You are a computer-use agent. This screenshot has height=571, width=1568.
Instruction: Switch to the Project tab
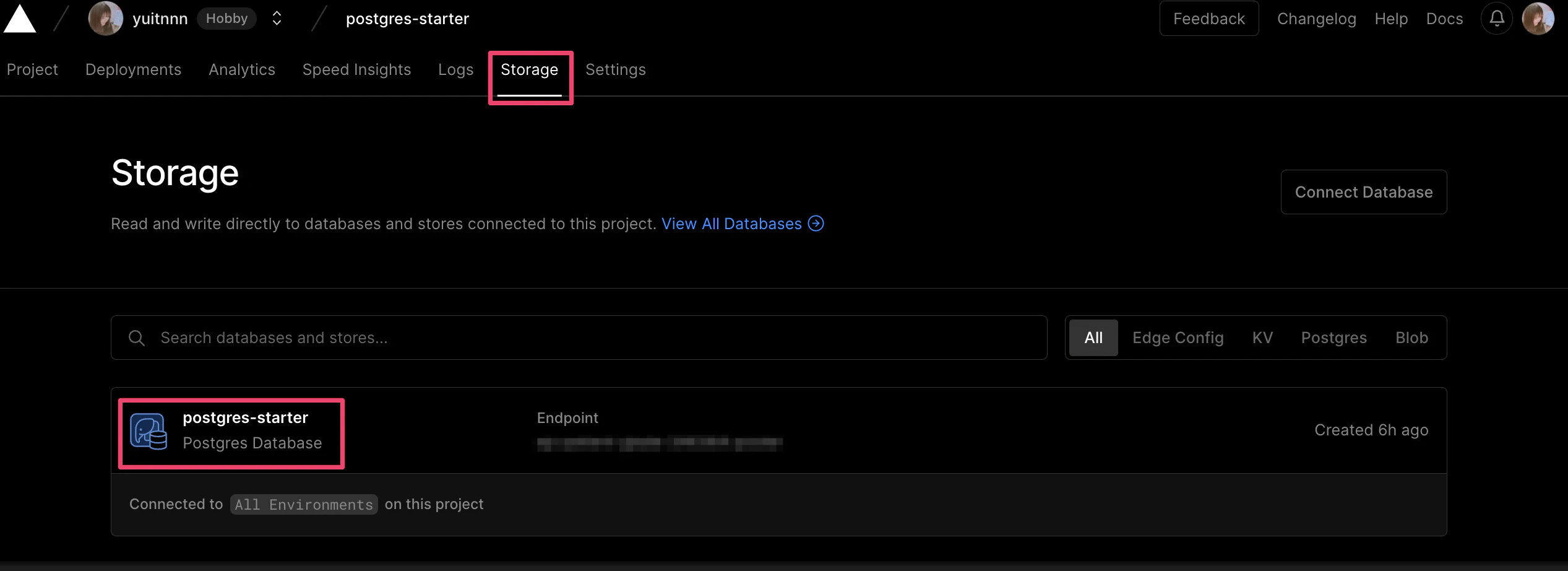click(32, 70)
